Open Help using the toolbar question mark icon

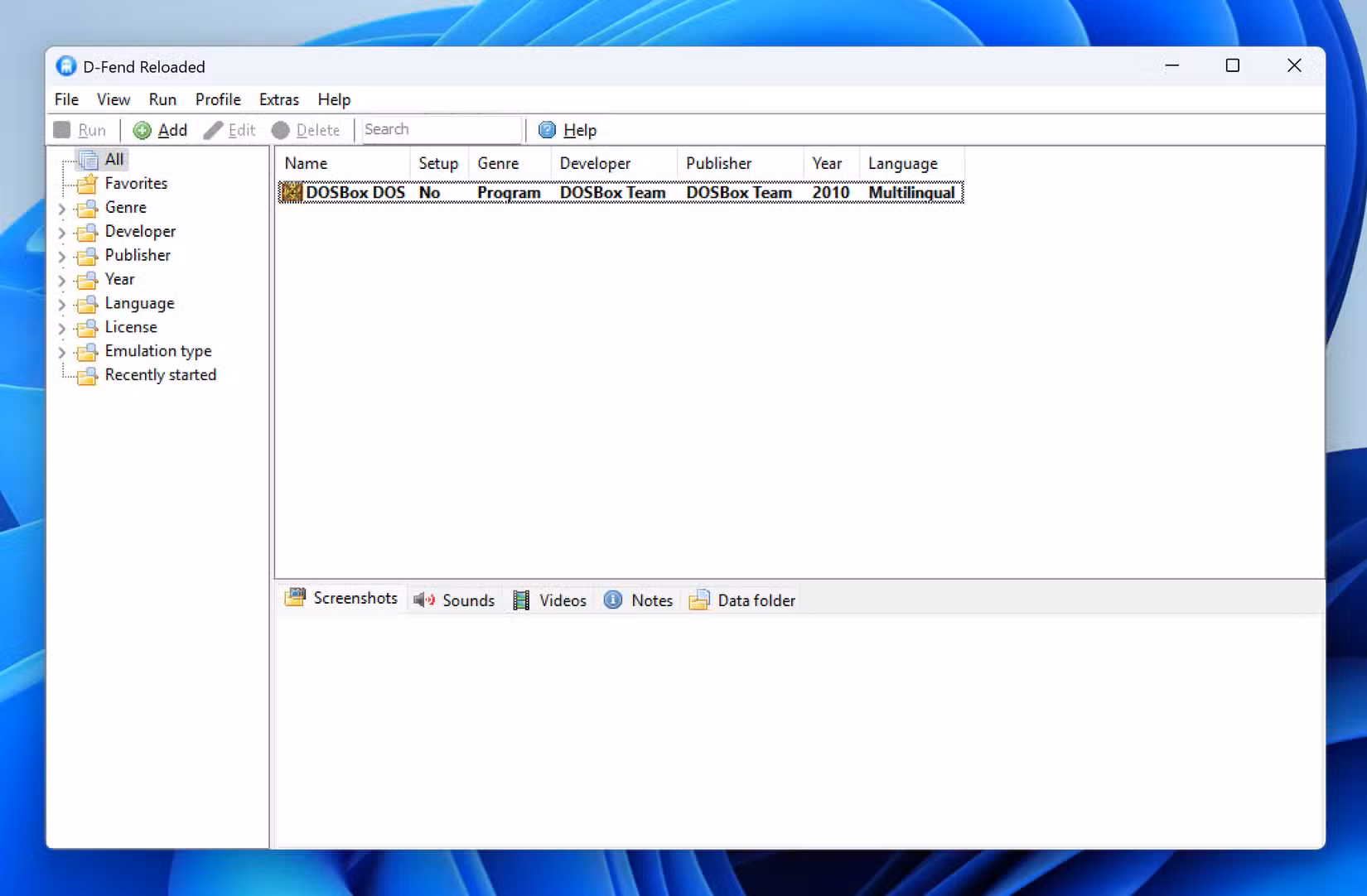pos(547,130)
